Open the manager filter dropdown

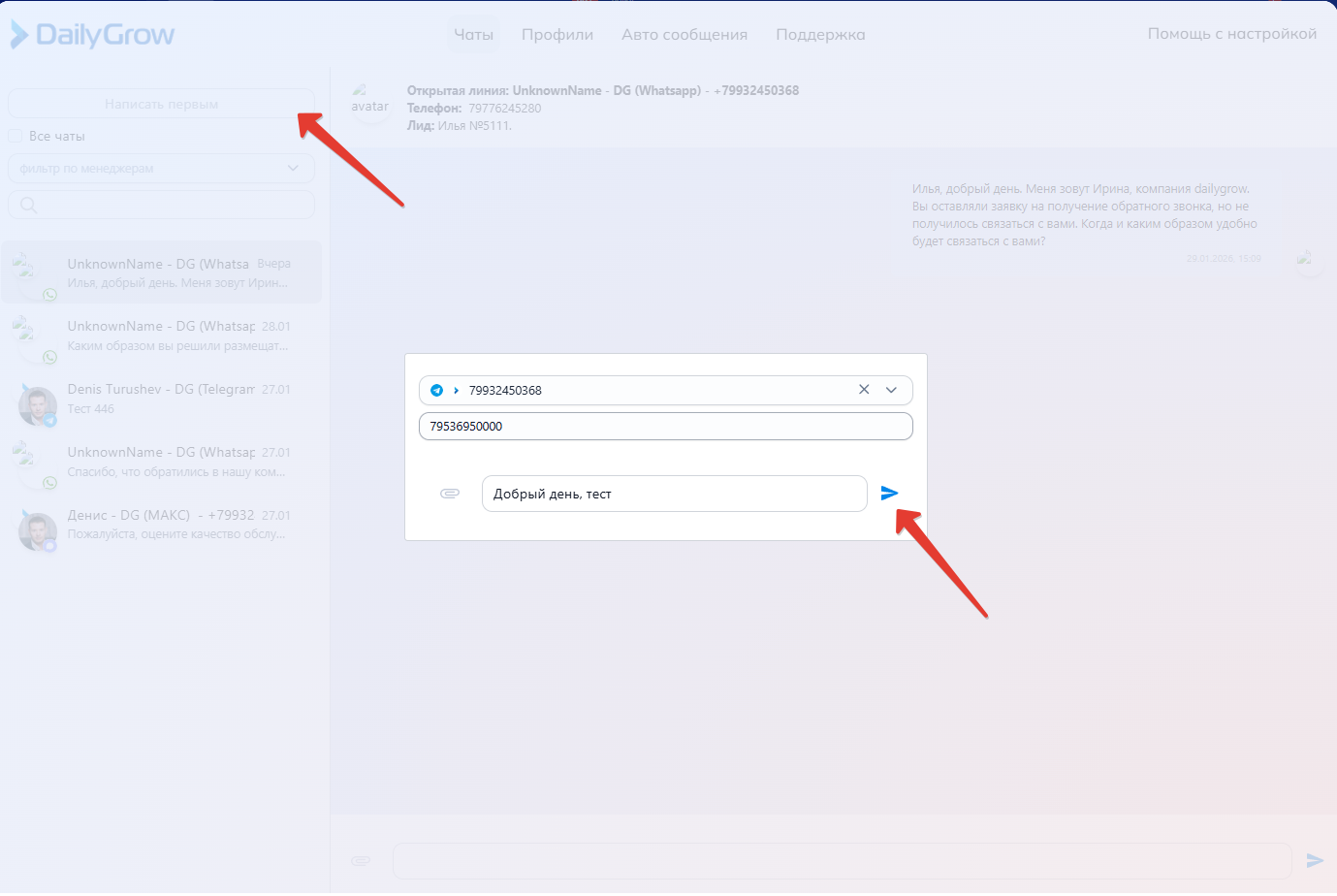click(x=161, y=168)
